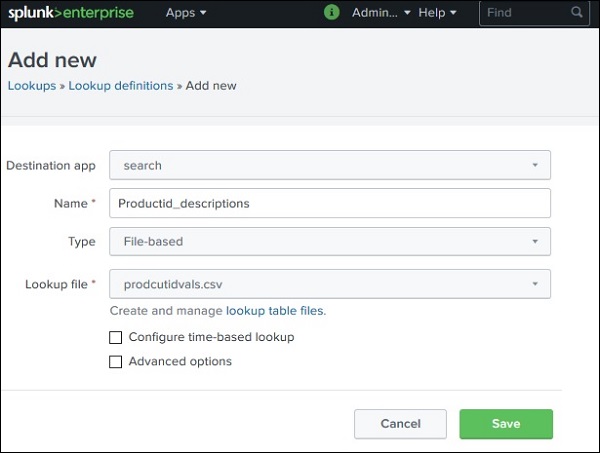Image resolution: width=600 pixels, height=453 pixels.
Task: Click the Apps menu caret arrow
Action: pos(204,13)
